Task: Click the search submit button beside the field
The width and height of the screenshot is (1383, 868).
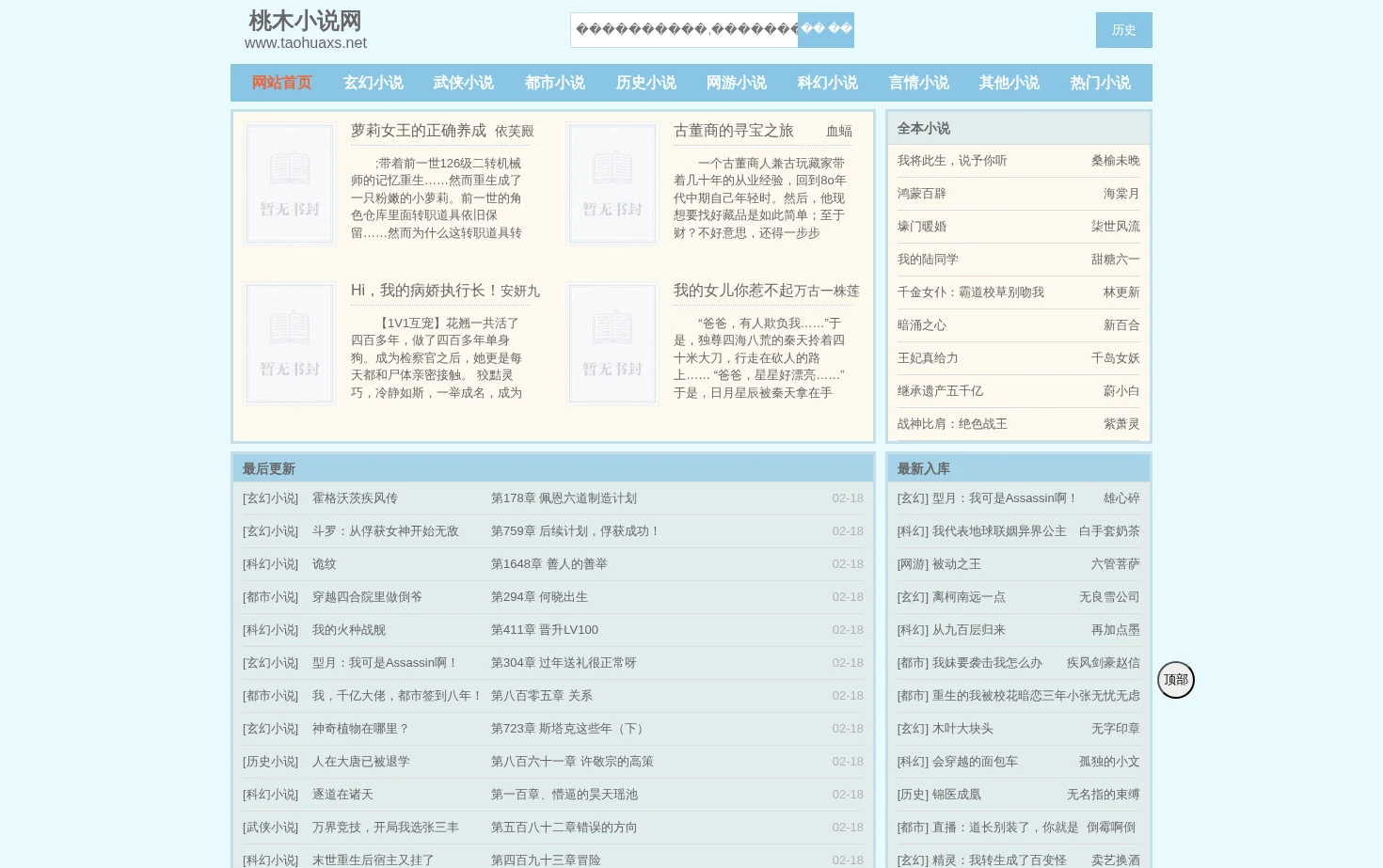Action: click(x=826, y=30)
